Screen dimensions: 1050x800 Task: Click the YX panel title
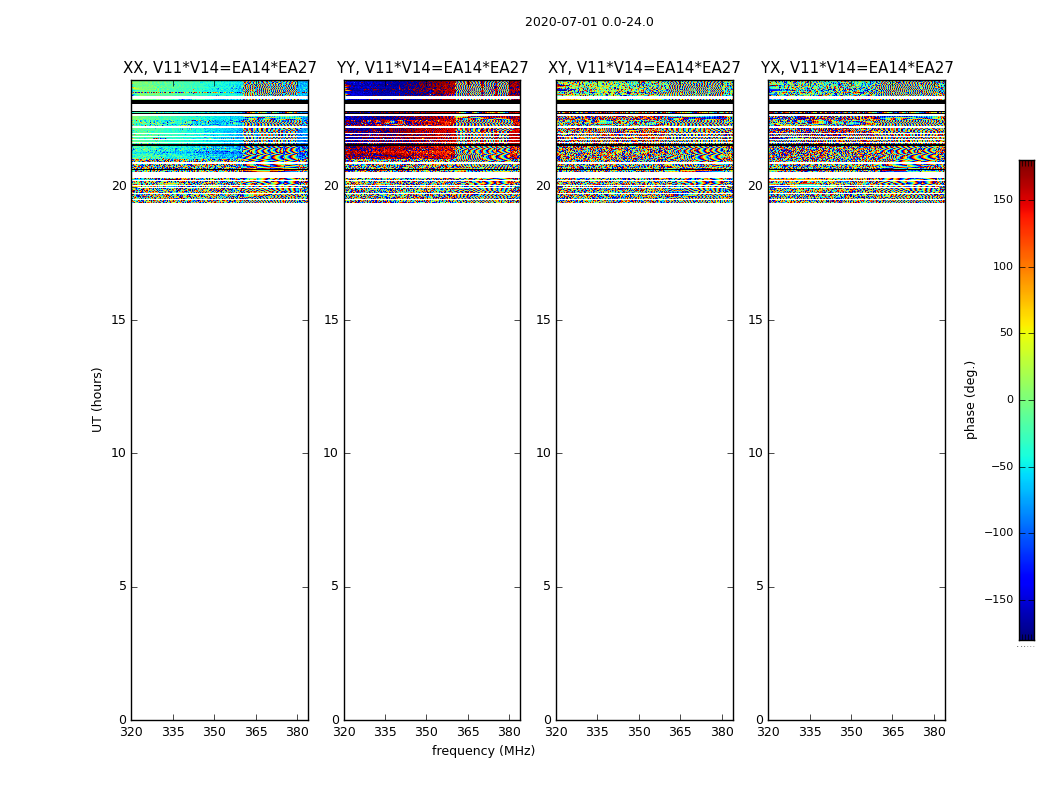856,68
